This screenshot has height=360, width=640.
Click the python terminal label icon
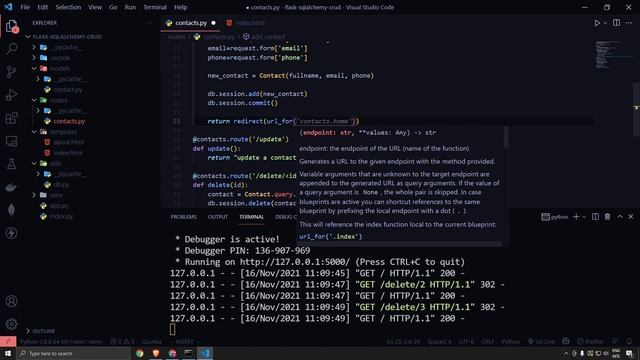554,217
